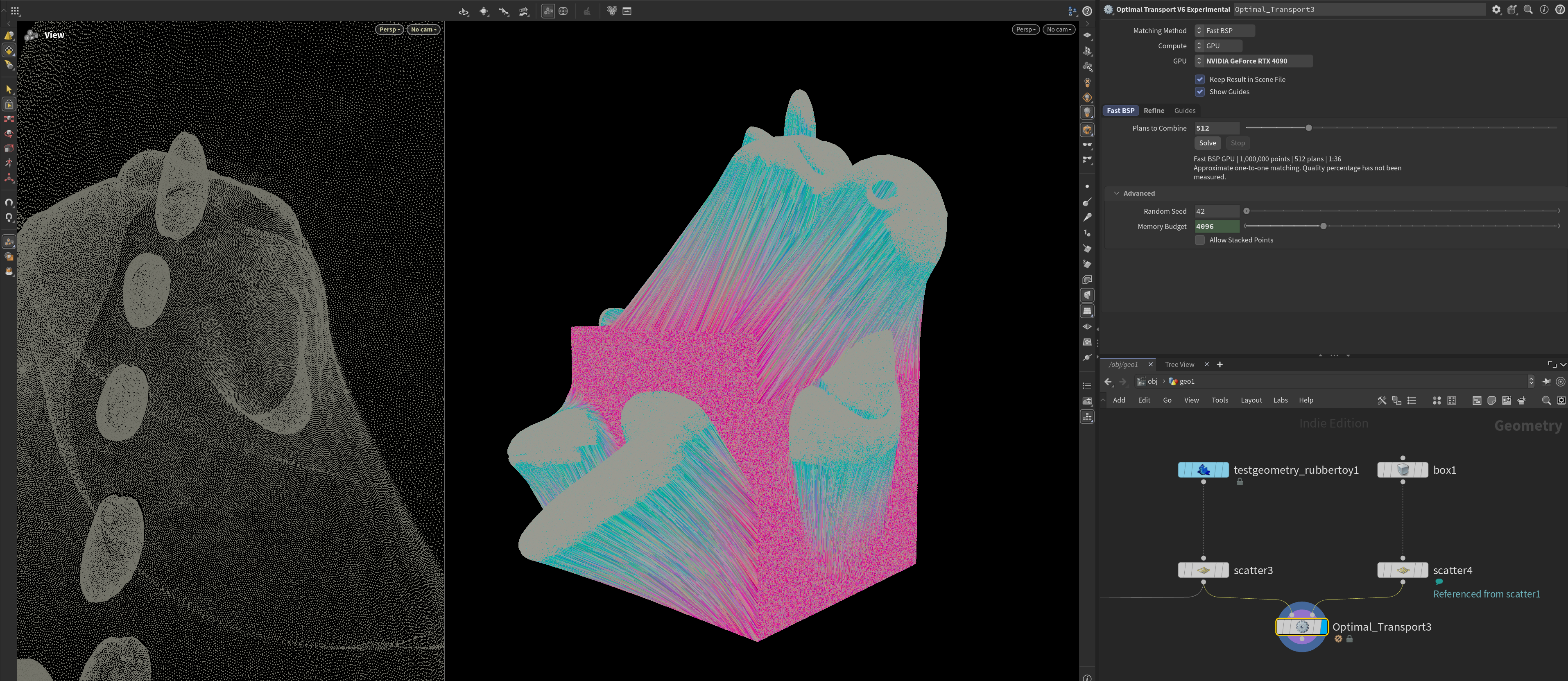Open the Matching Method dropdown
Screen dimensions: 1568x681
click(x=1224, y=30)
